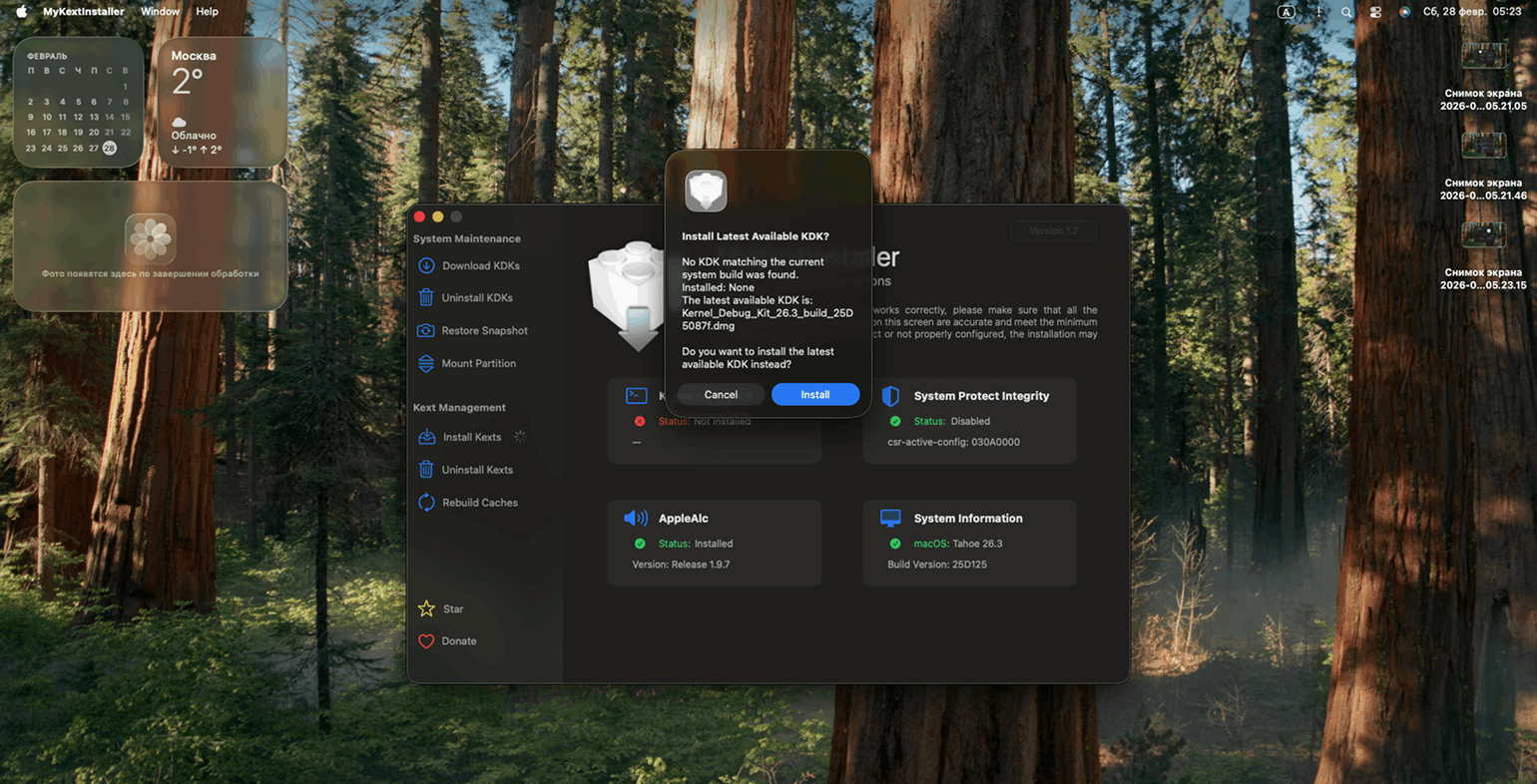The image size is (1537, 784).
Task: Launch Siri from the menu bar
Action: (1404, 12)
